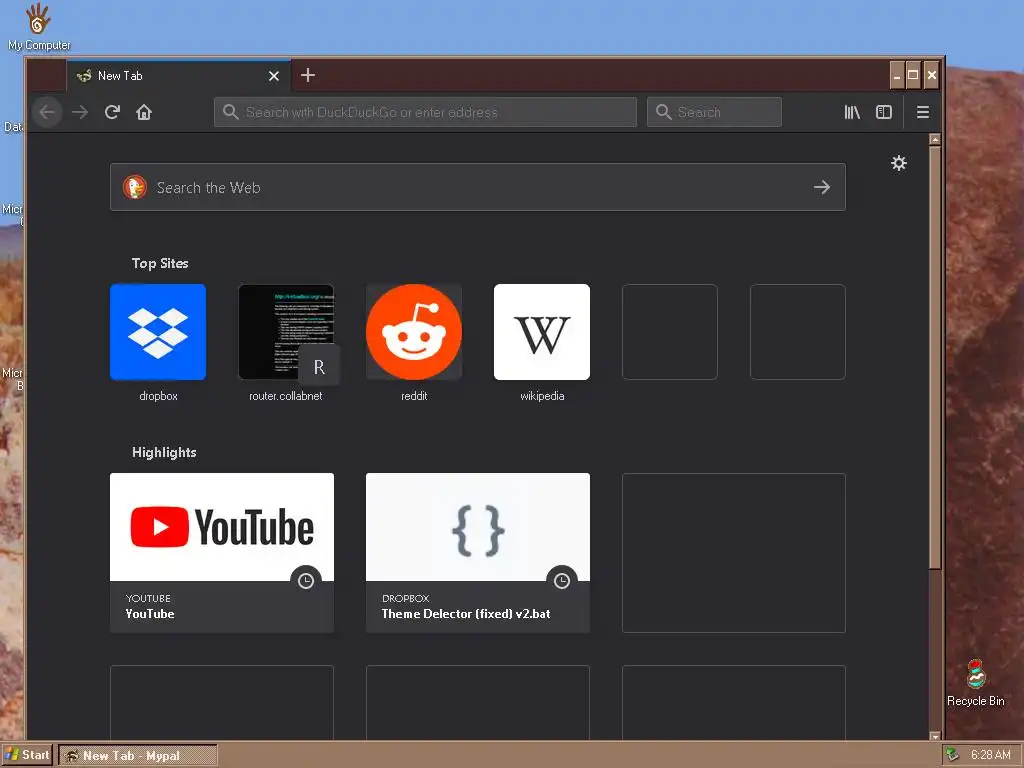This screenshot has height=768, width=1024.
Task: Click the history clock badge on Dropbox card
Action: pos(562,581)
